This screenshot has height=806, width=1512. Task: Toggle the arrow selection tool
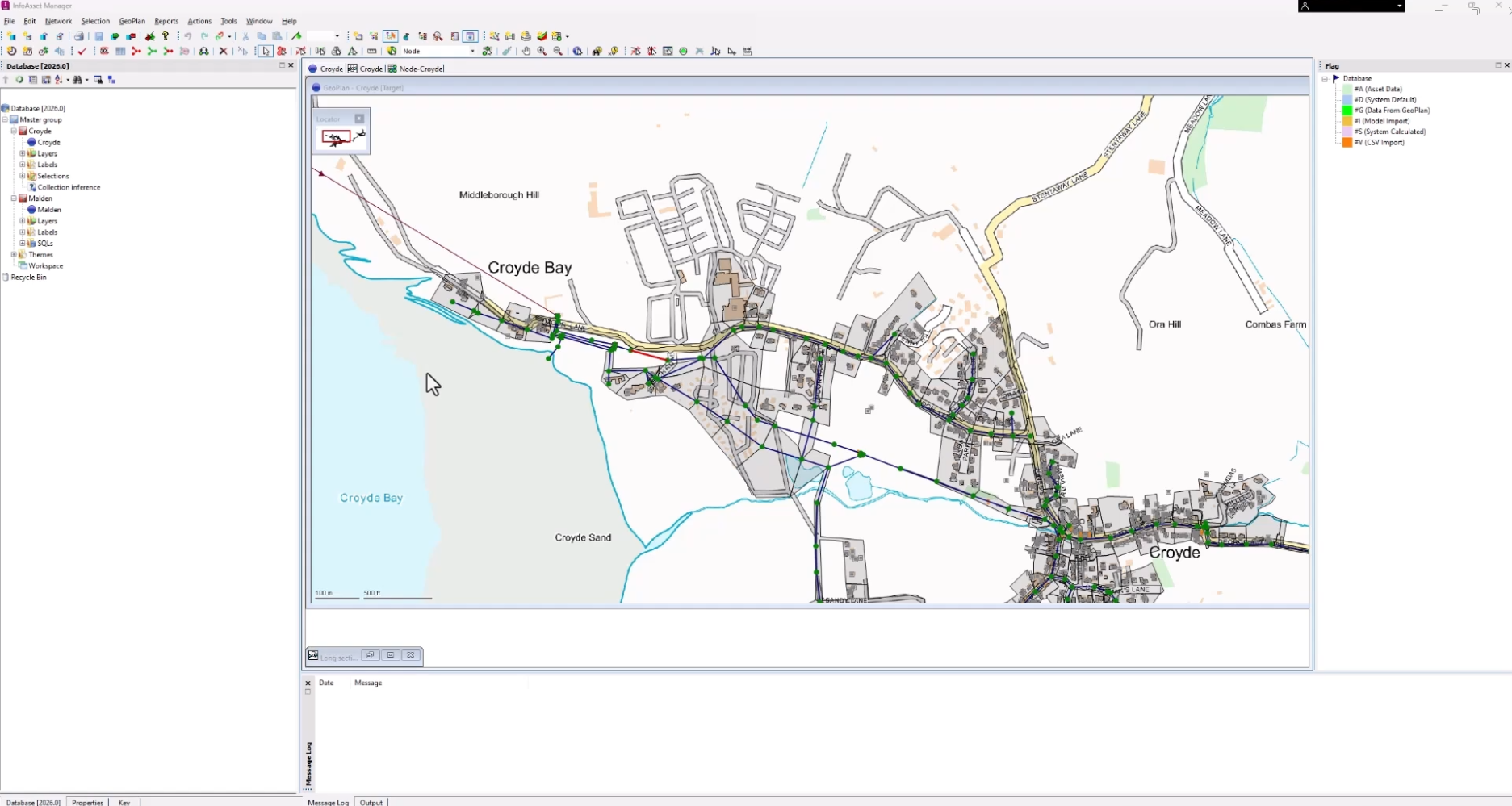click(265, 51)
